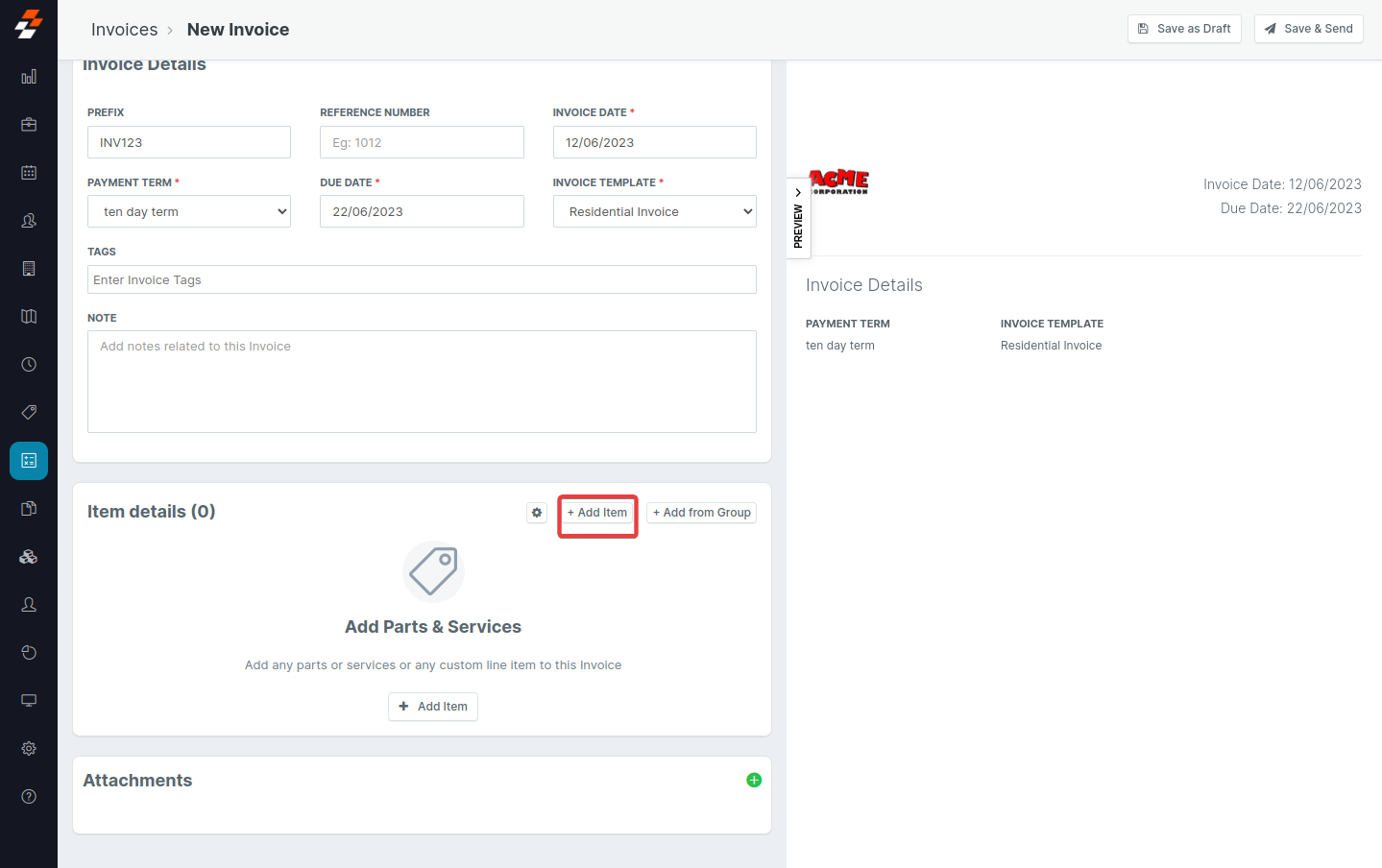Open the Payment Term dropdown
The height and width of the screenshot is (868, 1382).
point(189,211)
